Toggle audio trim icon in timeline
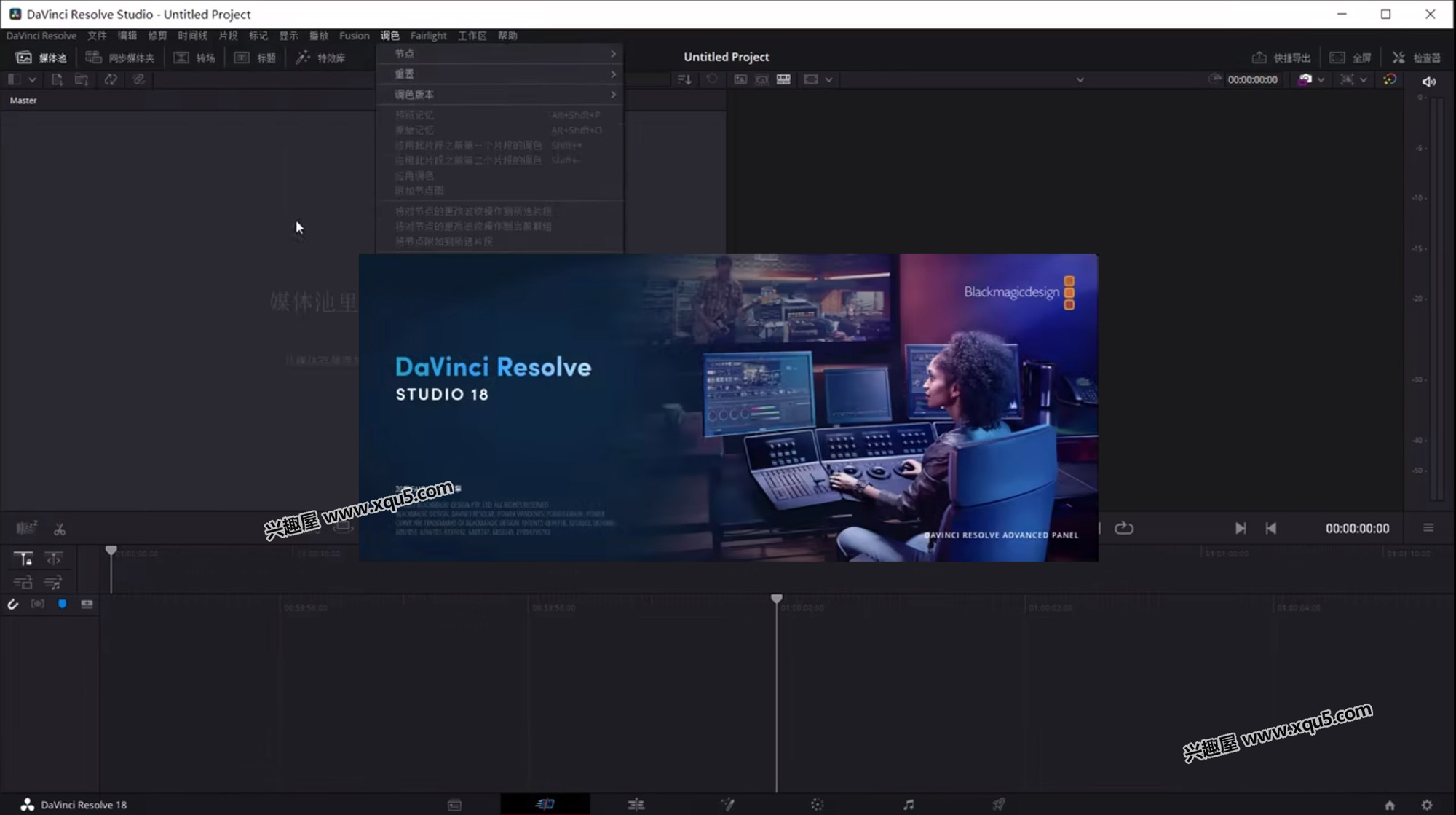Image resolution: width=1456 pixels, height=815 pixels. 37,604
